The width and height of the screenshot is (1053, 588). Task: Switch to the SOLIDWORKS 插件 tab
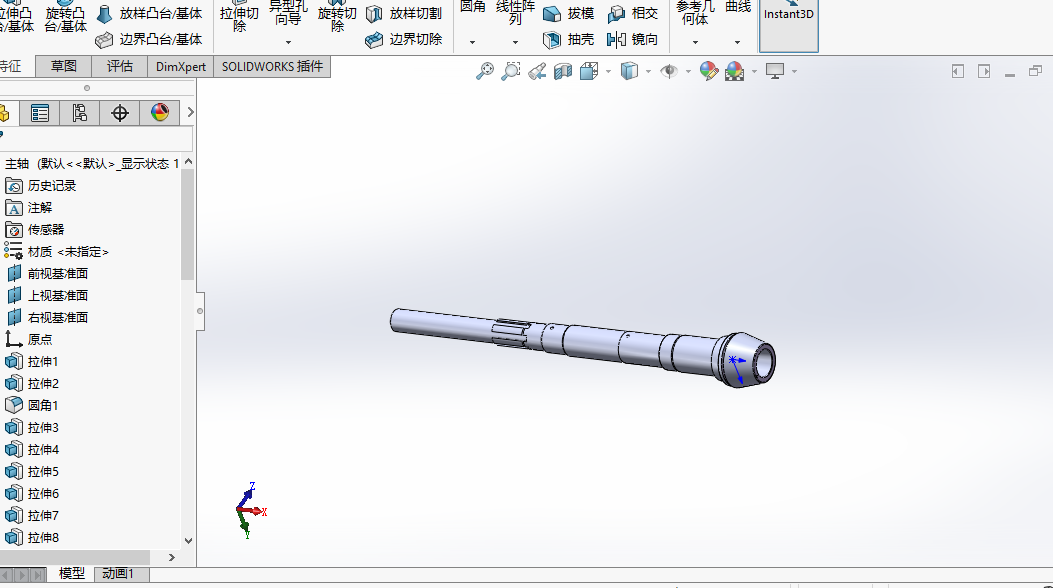point(272,66)
